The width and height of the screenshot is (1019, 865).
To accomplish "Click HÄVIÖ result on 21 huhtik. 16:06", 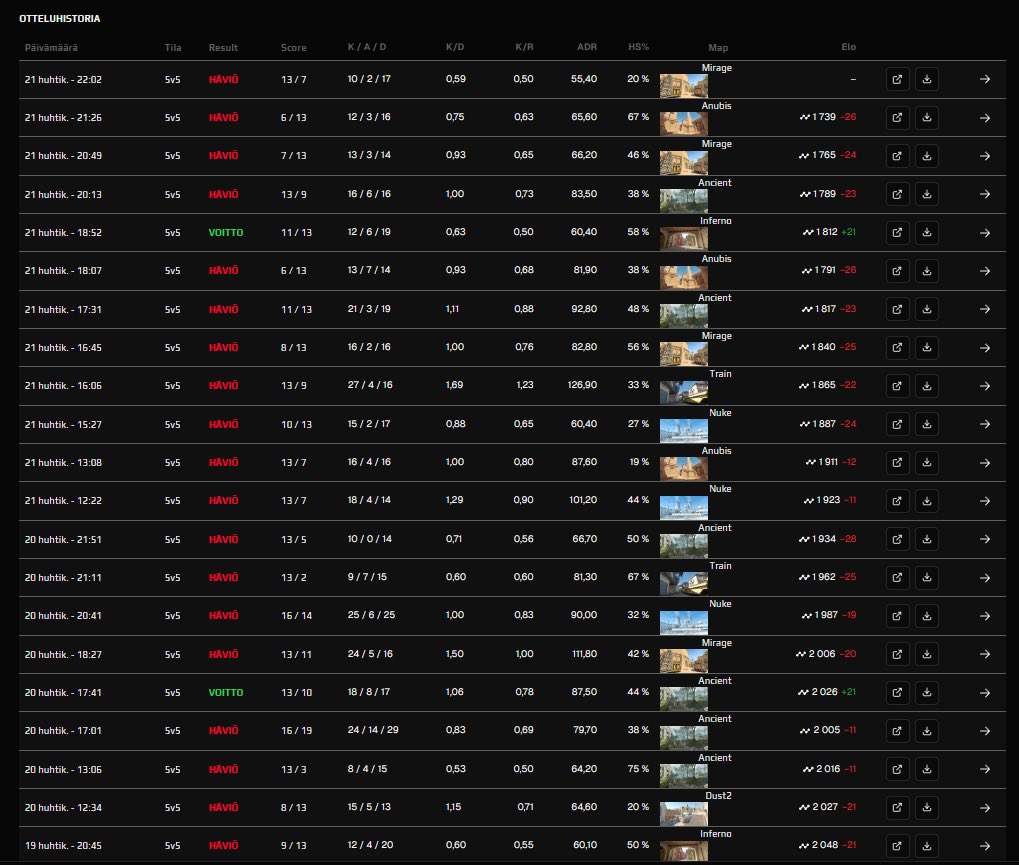I will [x=224, y=385].
